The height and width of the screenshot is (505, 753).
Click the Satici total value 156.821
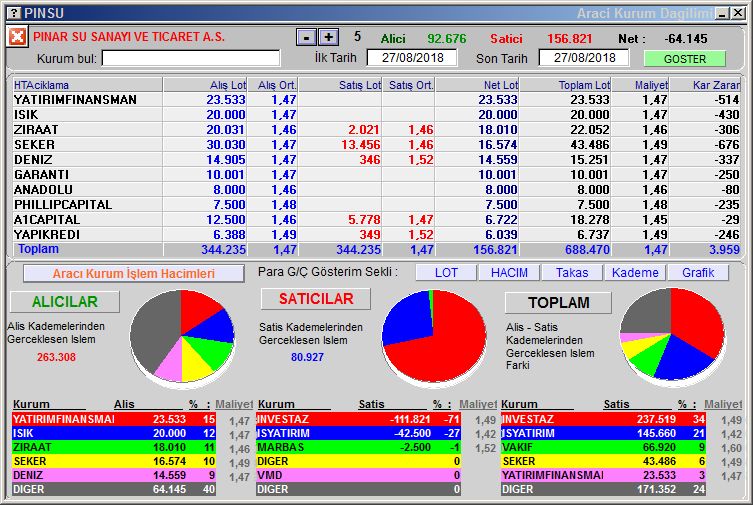coord(570,38)
